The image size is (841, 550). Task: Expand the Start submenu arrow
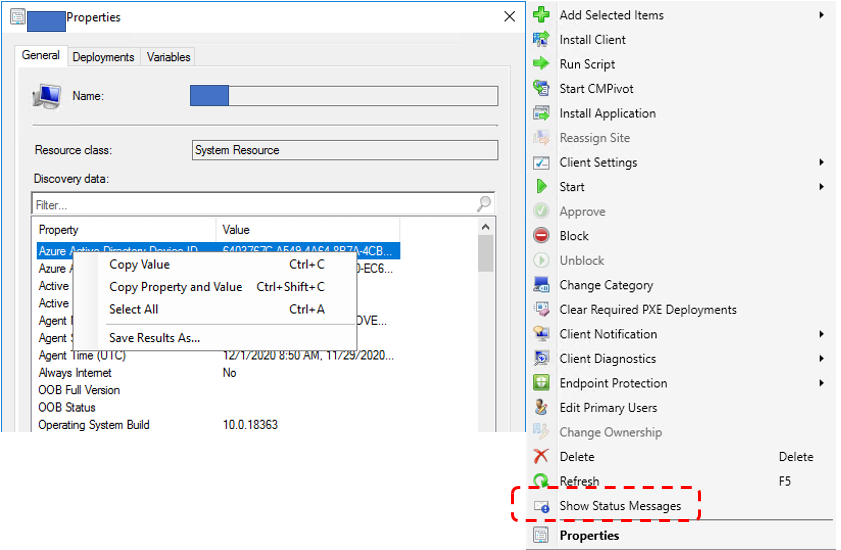pyautogui.click(x=821, y=186)
